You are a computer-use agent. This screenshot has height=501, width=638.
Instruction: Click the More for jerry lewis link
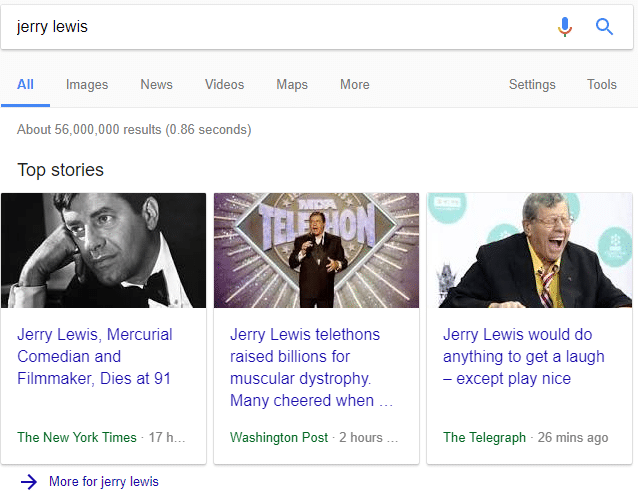[x=104, y=482]
